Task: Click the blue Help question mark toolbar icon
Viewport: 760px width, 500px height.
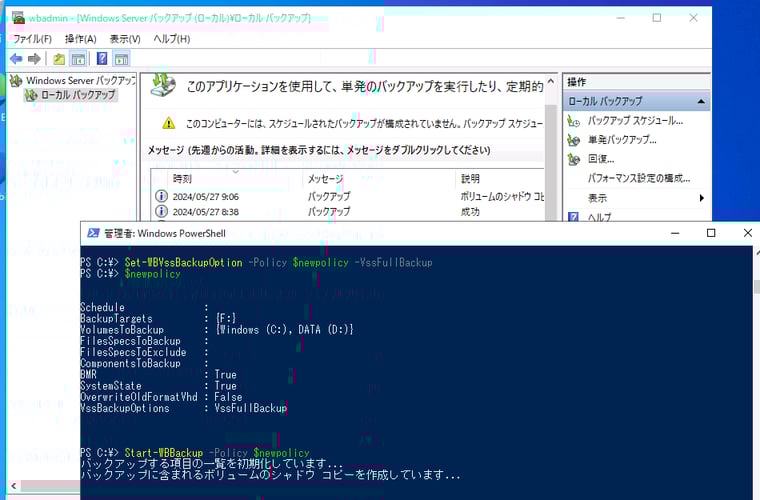Action: coord(102,59)
